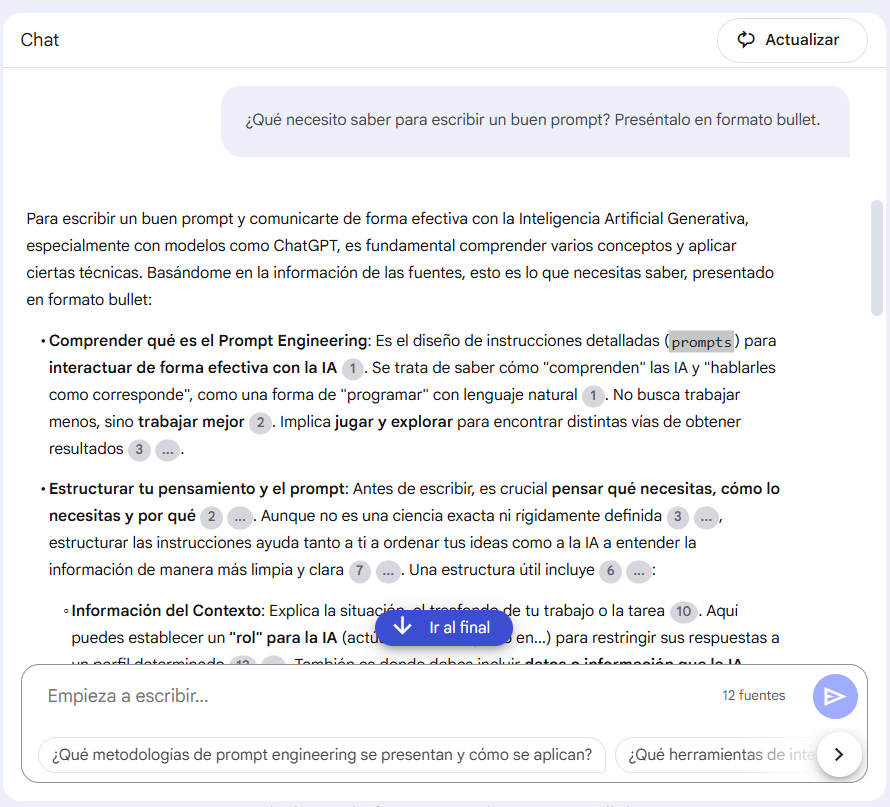Expand more citations after 'resultados 3'
The height and width of the screenshot is (807, 890).
(x=167, y=450)
